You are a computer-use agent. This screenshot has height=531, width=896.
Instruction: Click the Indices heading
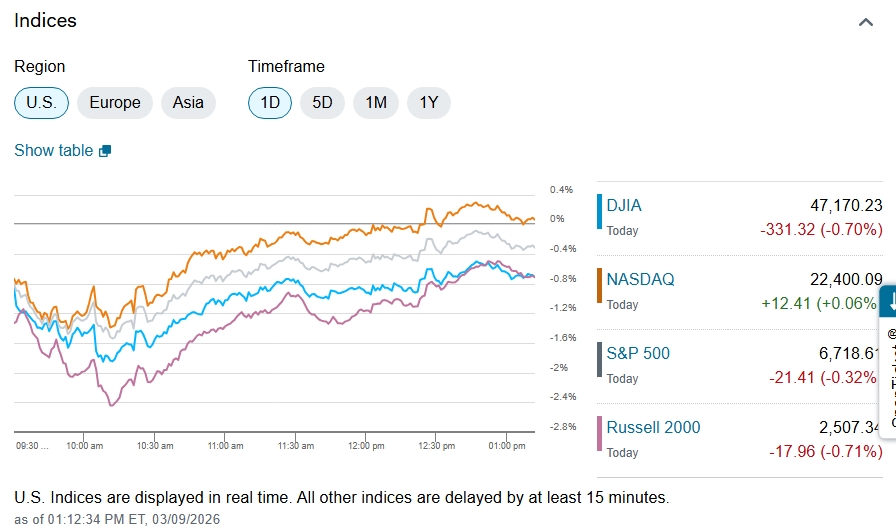(x=45, y=21)
